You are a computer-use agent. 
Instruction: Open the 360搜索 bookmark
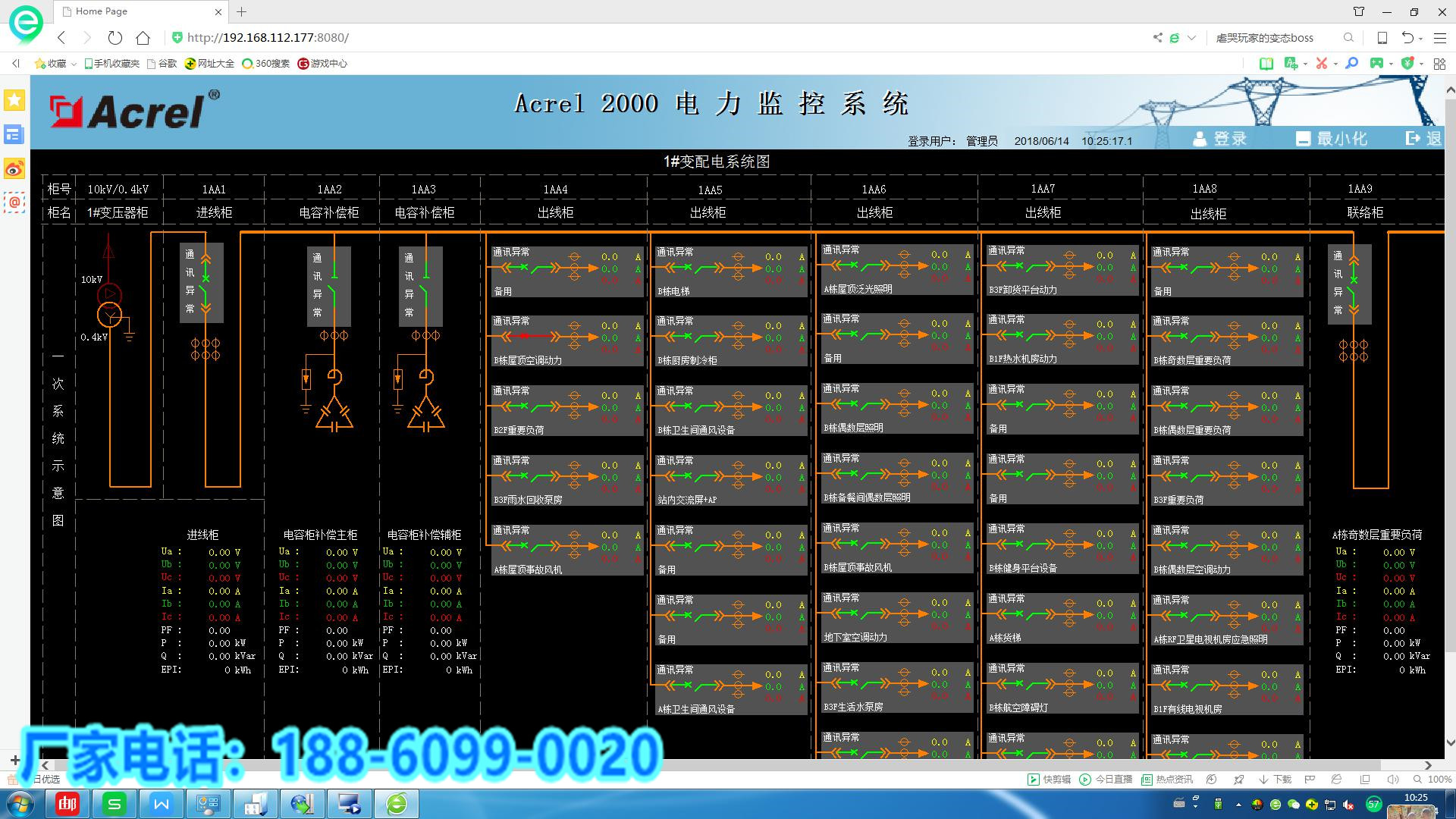[266, 64]
